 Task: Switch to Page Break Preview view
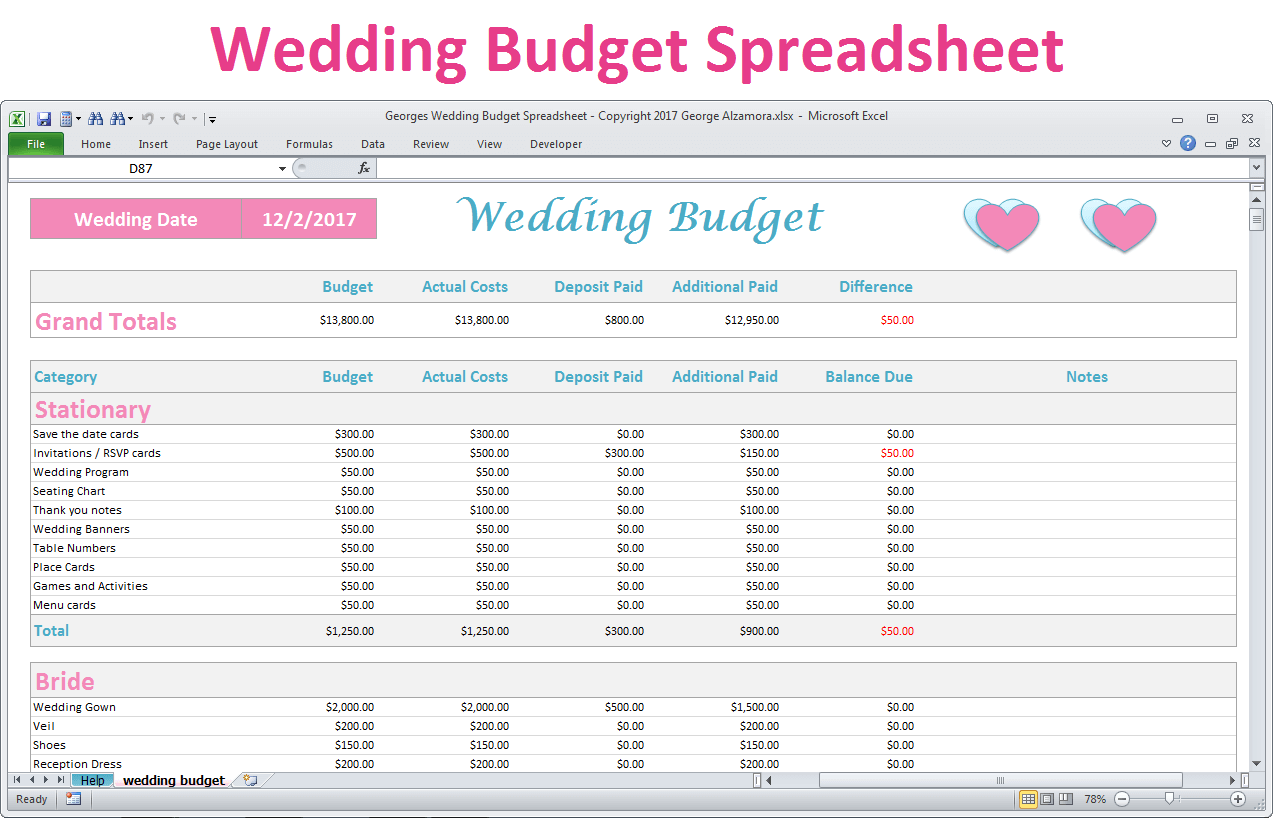click(x=1066, y=799)
